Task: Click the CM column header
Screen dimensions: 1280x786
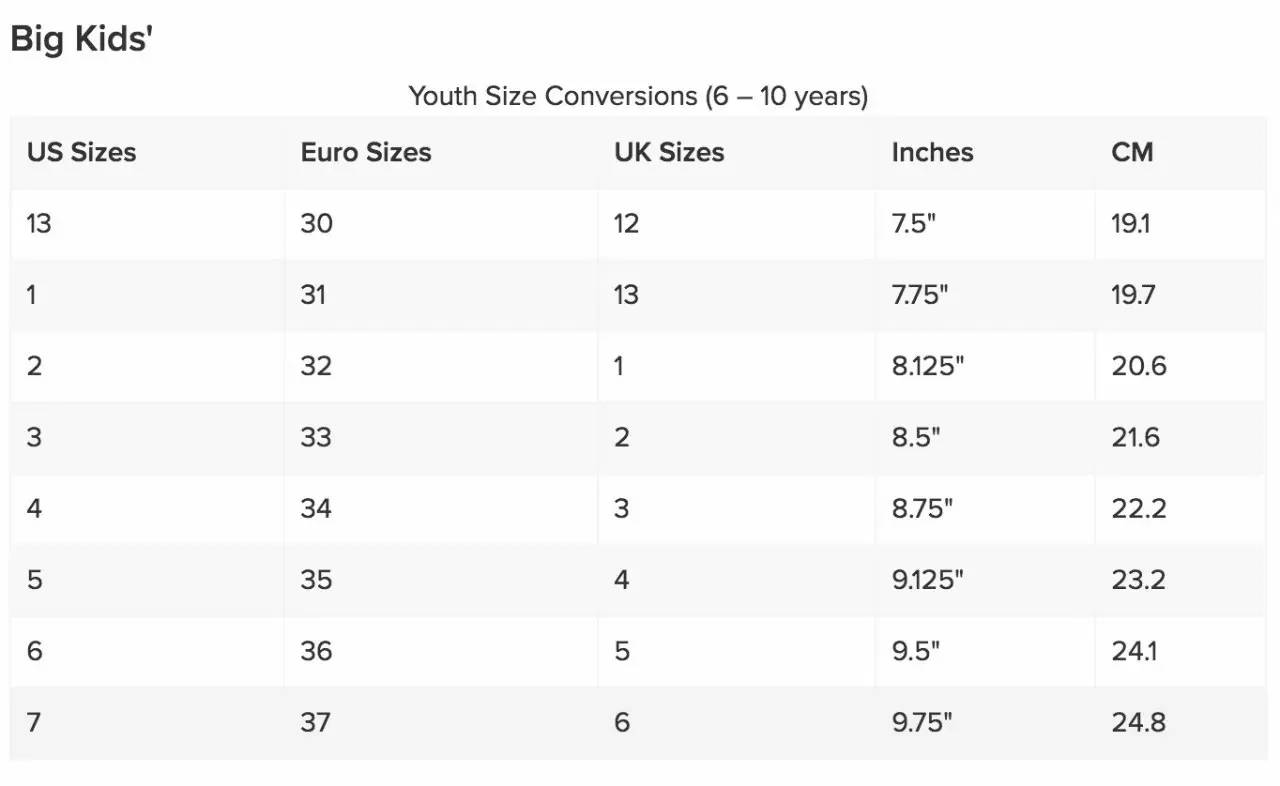Action: tap(1132, 152)
